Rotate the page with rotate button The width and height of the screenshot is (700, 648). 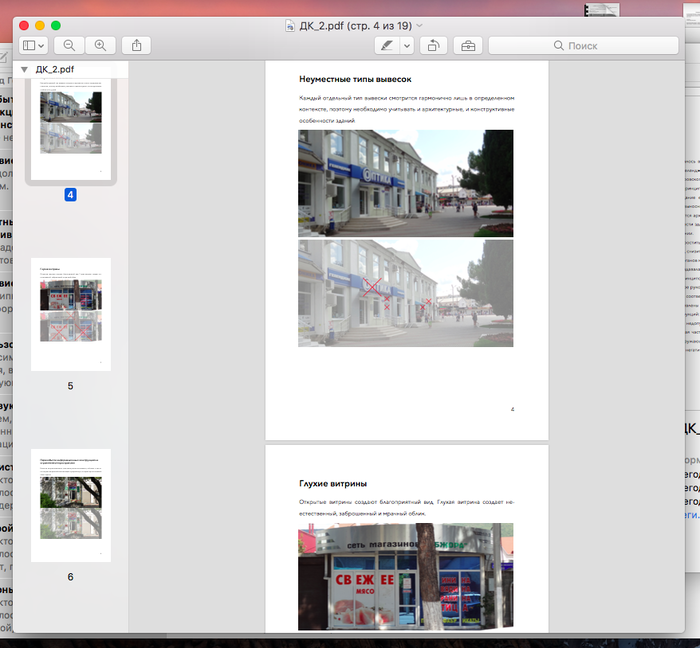click(433, 46)
